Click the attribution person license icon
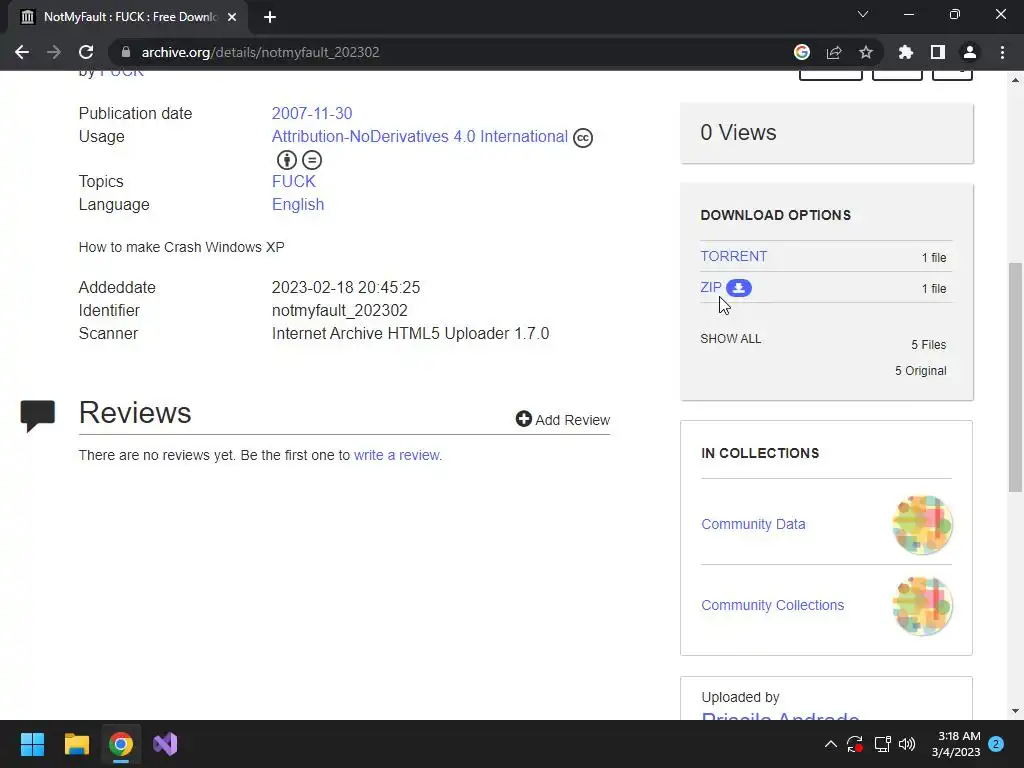Image resolution: width=1024 pixels, height=768 pixels. (287, 160)
